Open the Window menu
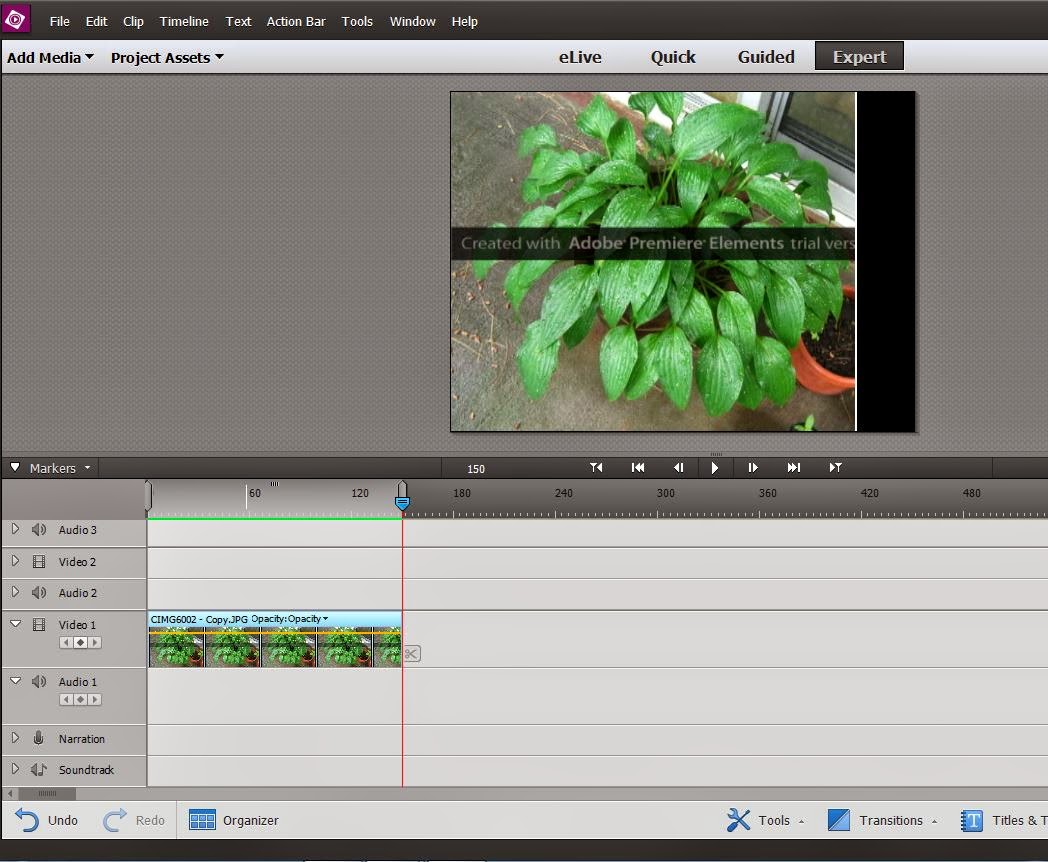The image size is (1048, 862). point(412,21)
